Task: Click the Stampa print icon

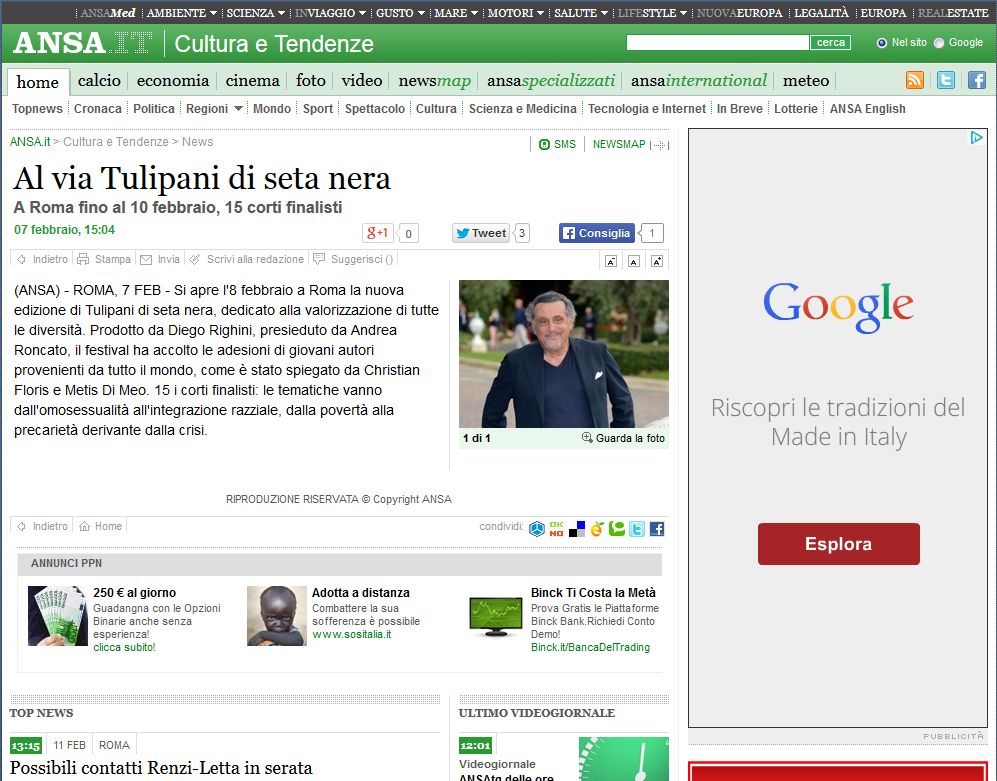Action: 83,259
